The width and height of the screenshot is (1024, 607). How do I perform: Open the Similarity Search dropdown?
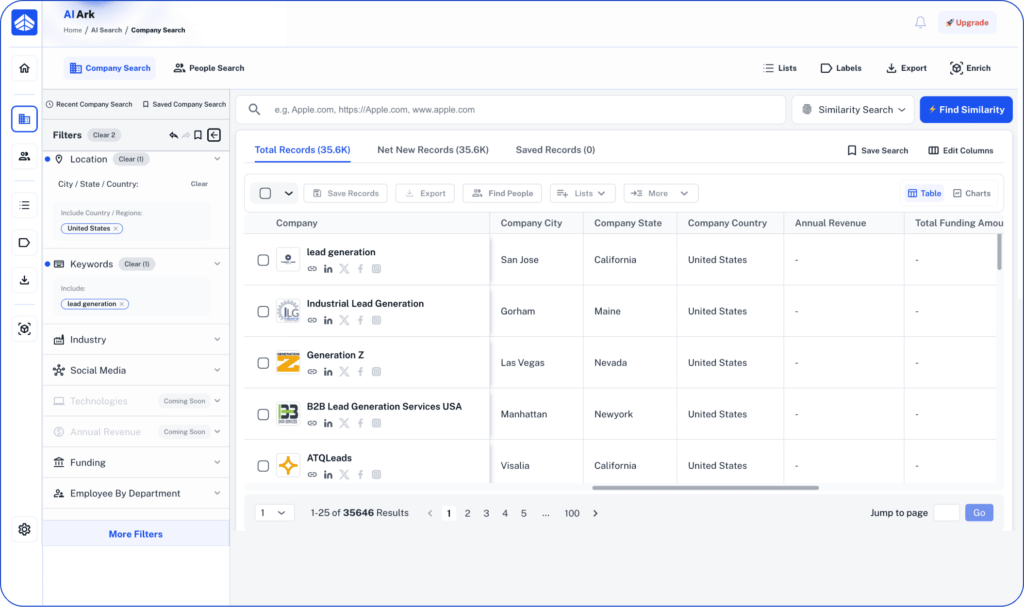[852, 109]
